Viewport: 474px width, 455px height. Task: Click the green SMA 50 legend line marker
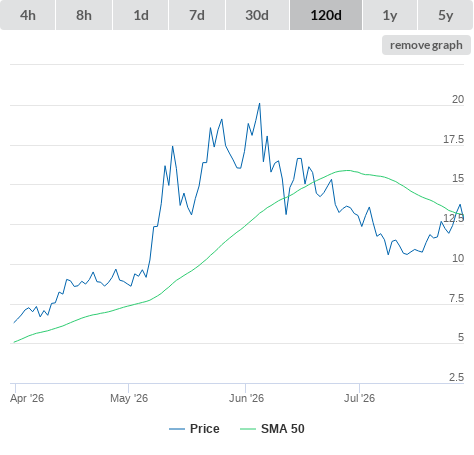248,429
